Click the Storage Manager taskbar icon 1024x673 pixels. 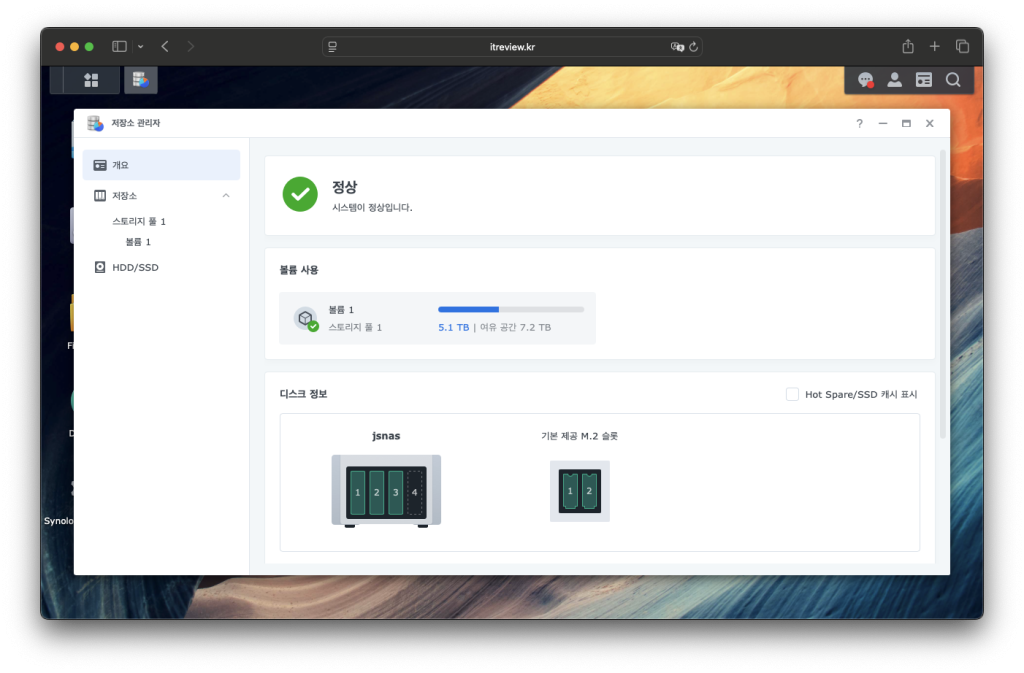pyautogui.click(x=140, y=80)
